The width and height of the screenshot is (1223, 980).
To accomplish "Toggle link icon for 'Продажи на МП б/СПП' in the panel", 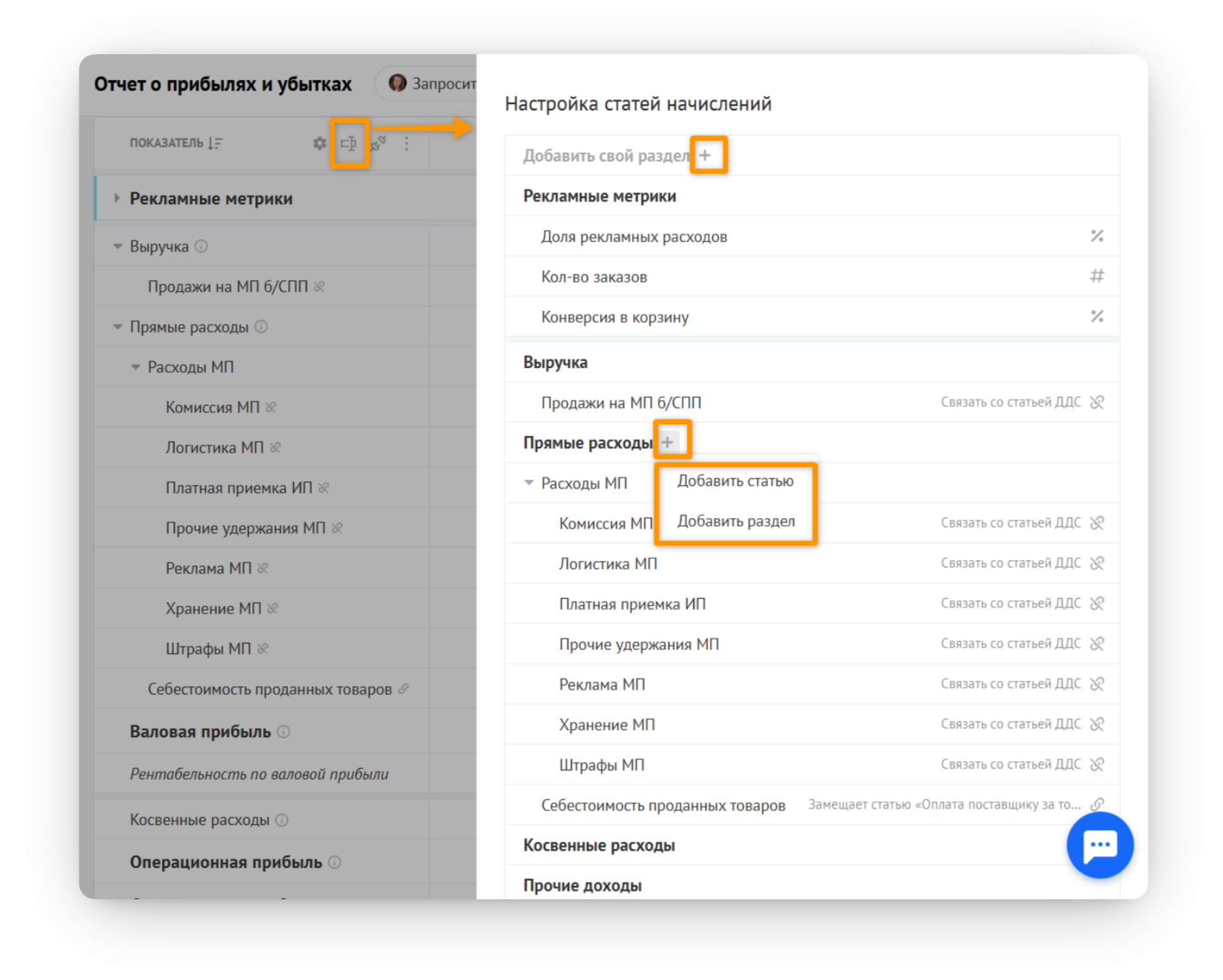I will point(1097,402).
